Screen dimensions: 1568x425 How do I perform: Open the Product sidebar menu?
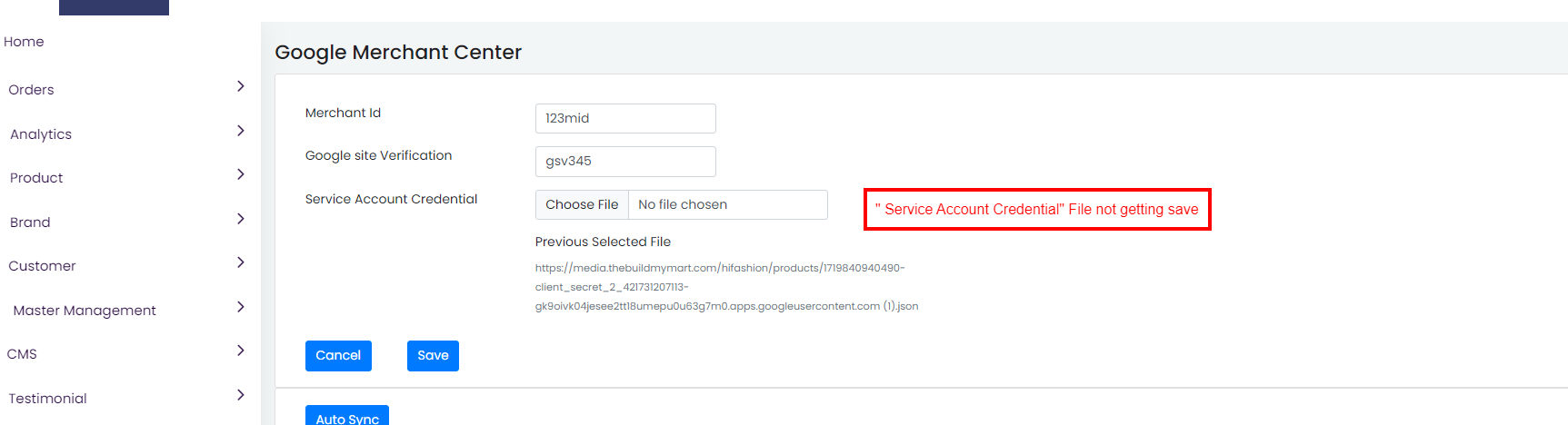36,178
